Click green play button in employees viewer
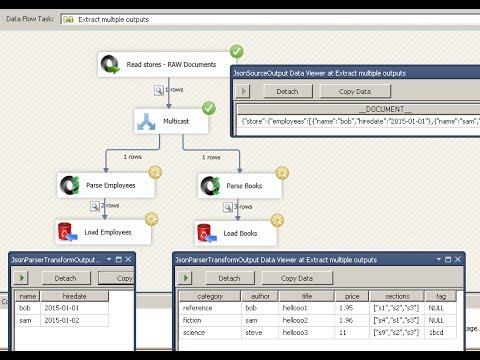Image resolution: width=480 pixels, height=360 pixels. (21, 278)
